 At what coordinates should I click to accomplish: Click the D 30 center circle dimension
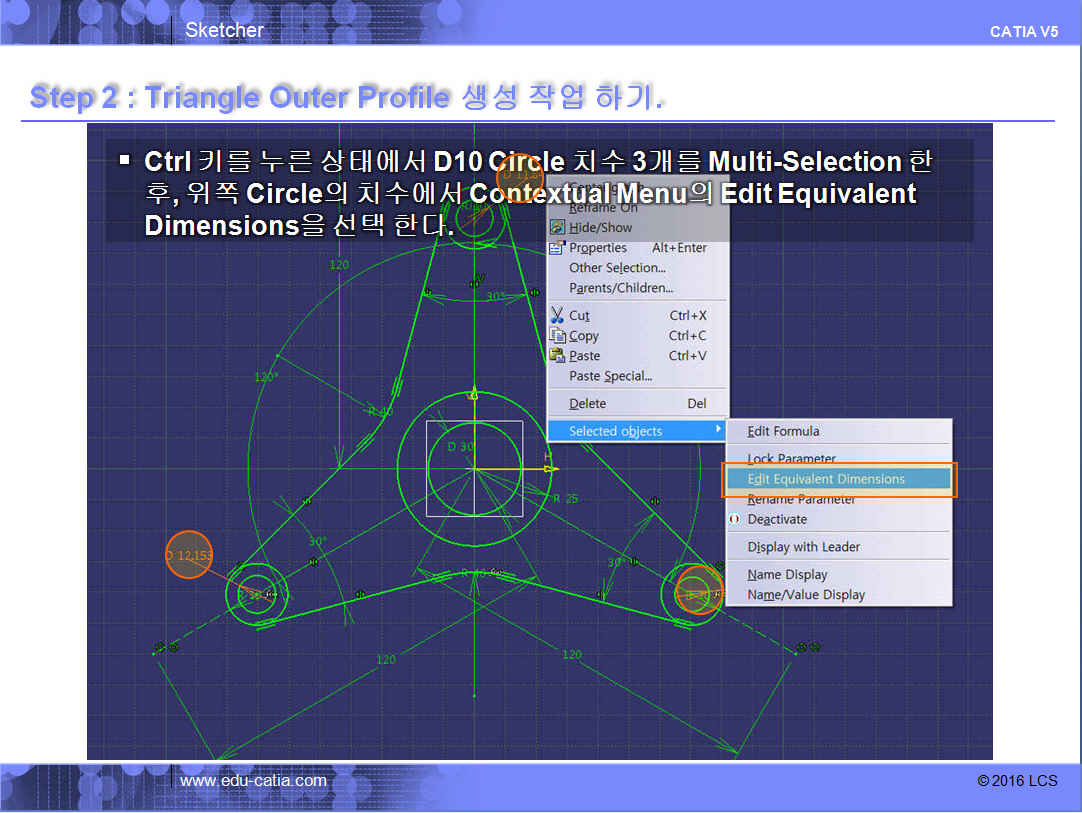coord(461,447)
